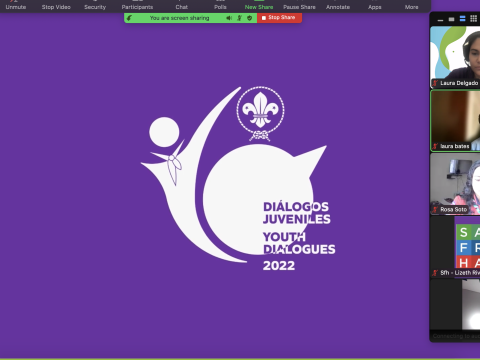Screen dimensions: 480x360
Task: Click the green shield security icon
Action: (250, 18)
